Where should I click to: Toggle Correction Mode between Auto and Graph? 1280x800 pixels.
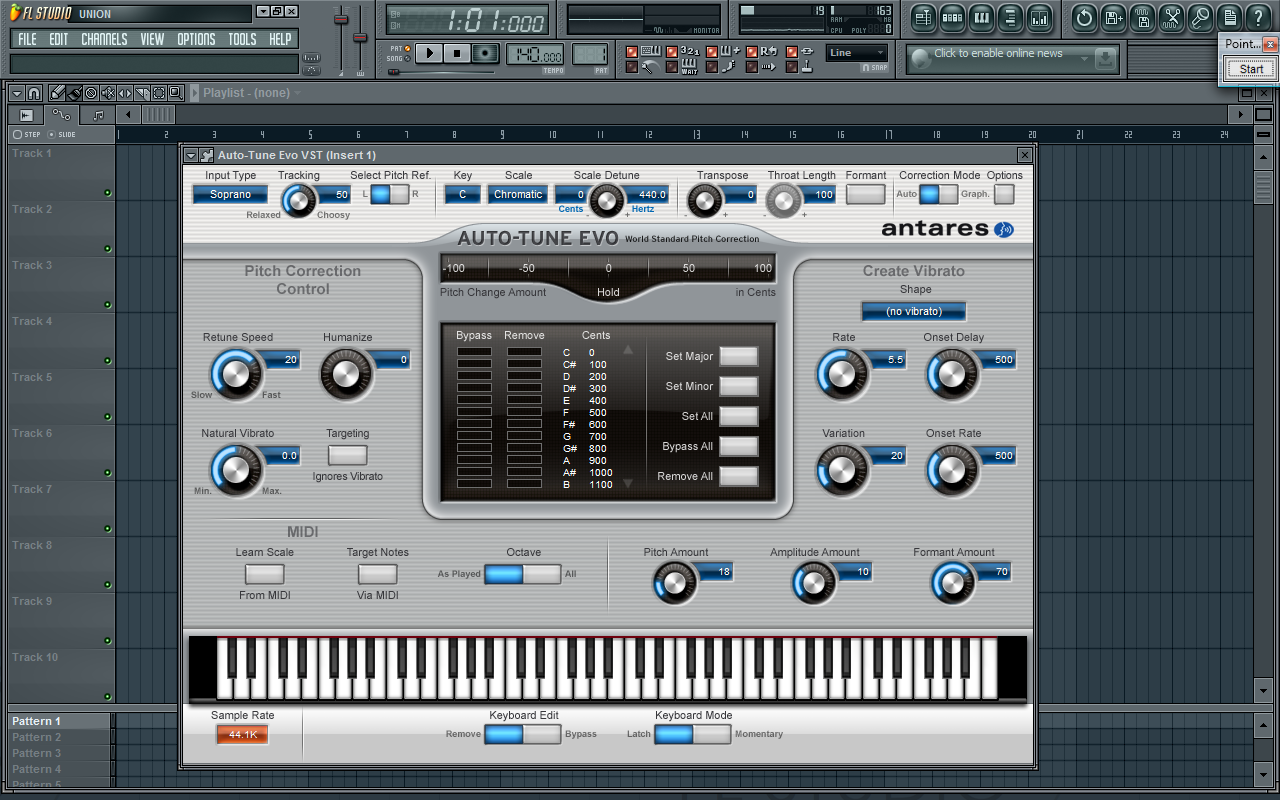(x=938, y=194)
